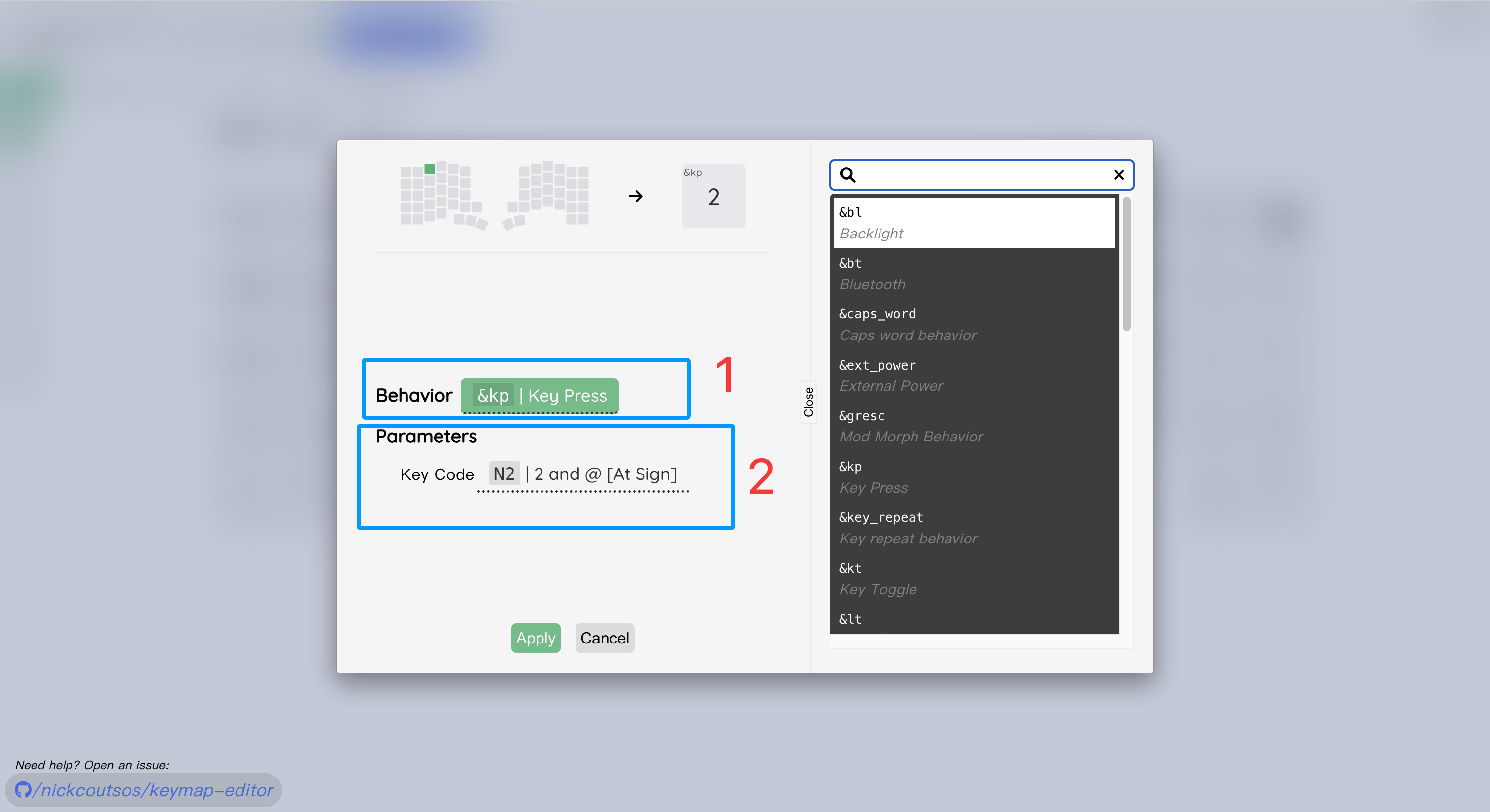
Task: Pick &kp Key Press from list
Action: coord(974,477)
